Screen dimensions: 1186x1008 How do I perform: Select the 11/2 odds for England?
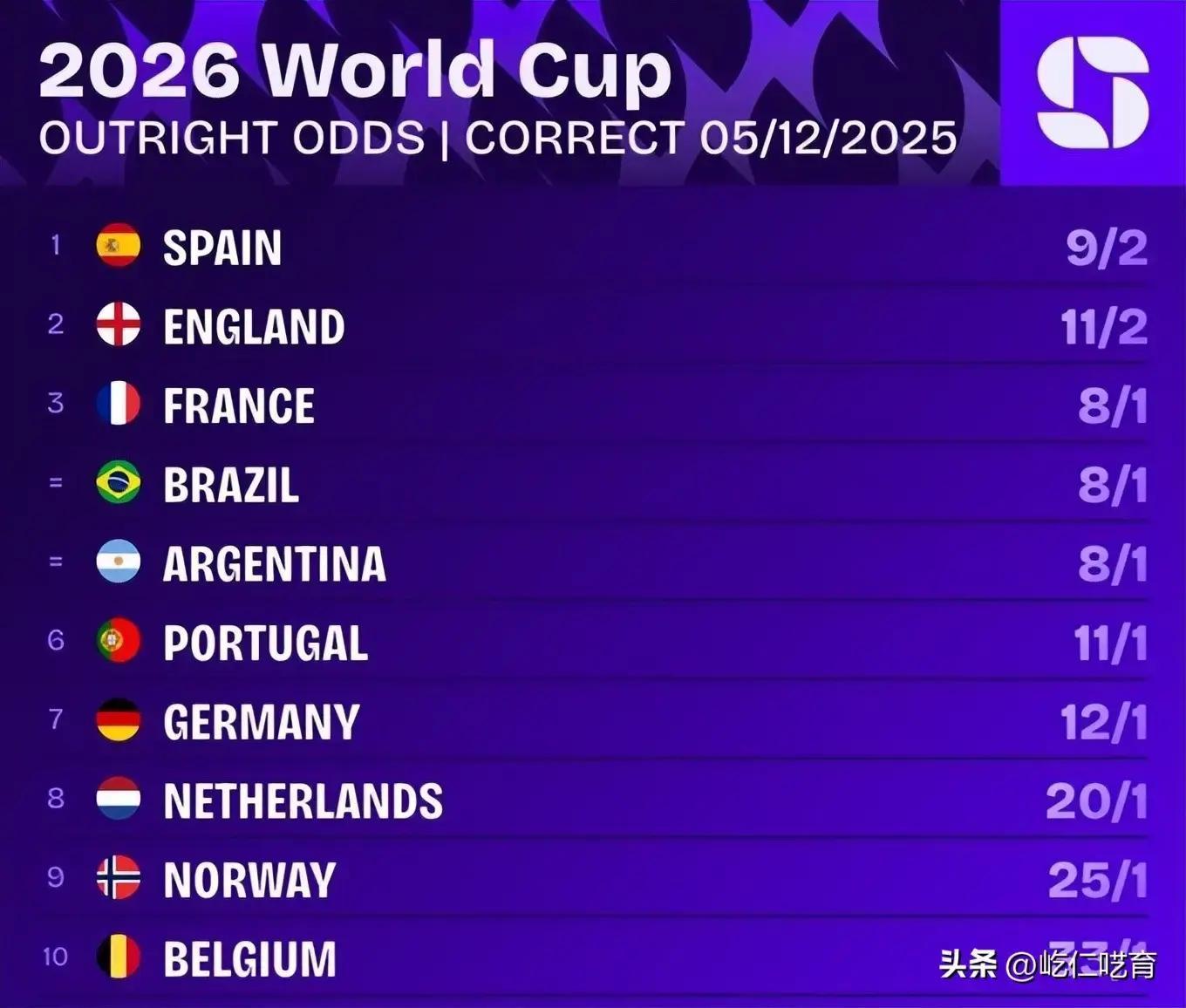point(1104,328)
